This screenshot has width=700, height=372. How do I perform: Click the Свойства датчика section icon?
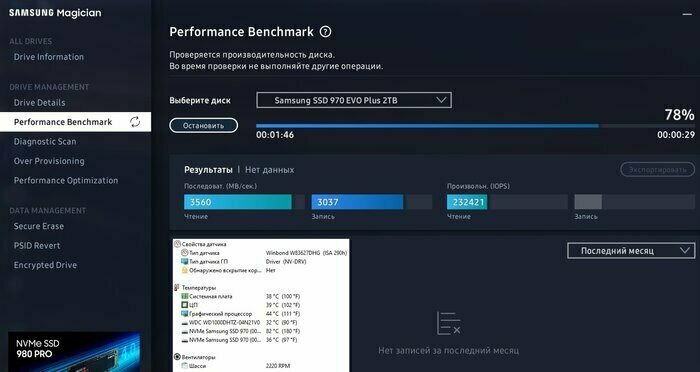(177, 244)
